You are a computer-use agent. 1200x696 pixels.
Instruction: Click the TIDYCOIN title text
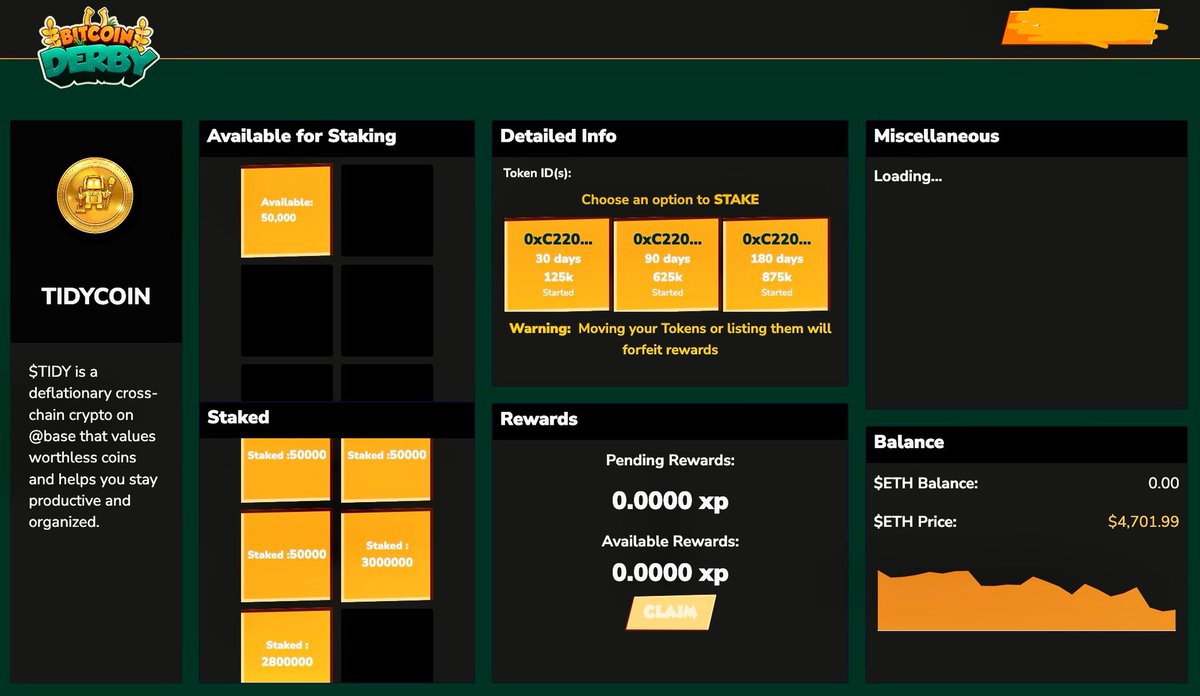tap(96, 297)
